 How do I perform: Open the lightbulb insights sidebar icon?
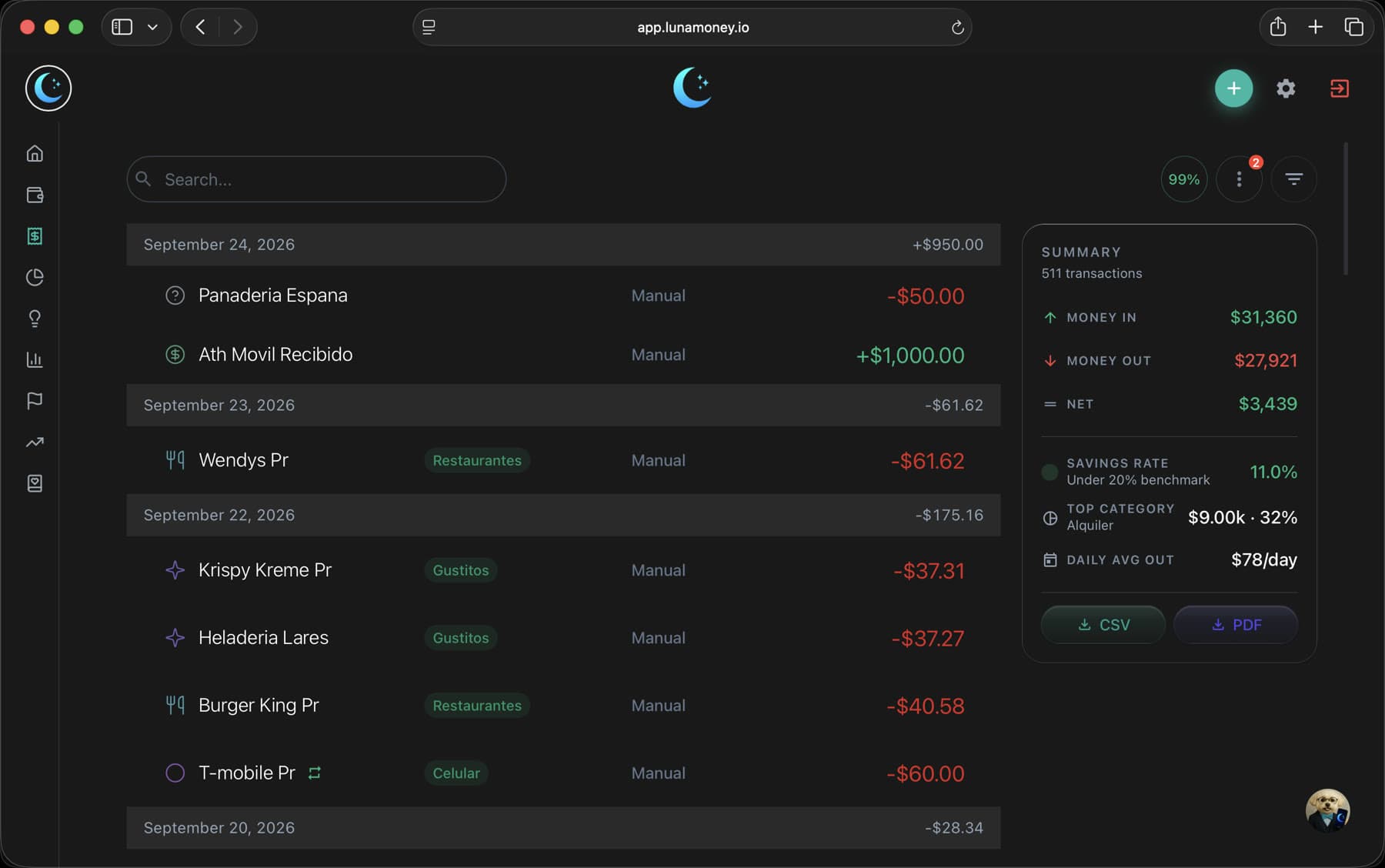click(x=35, y=319)
